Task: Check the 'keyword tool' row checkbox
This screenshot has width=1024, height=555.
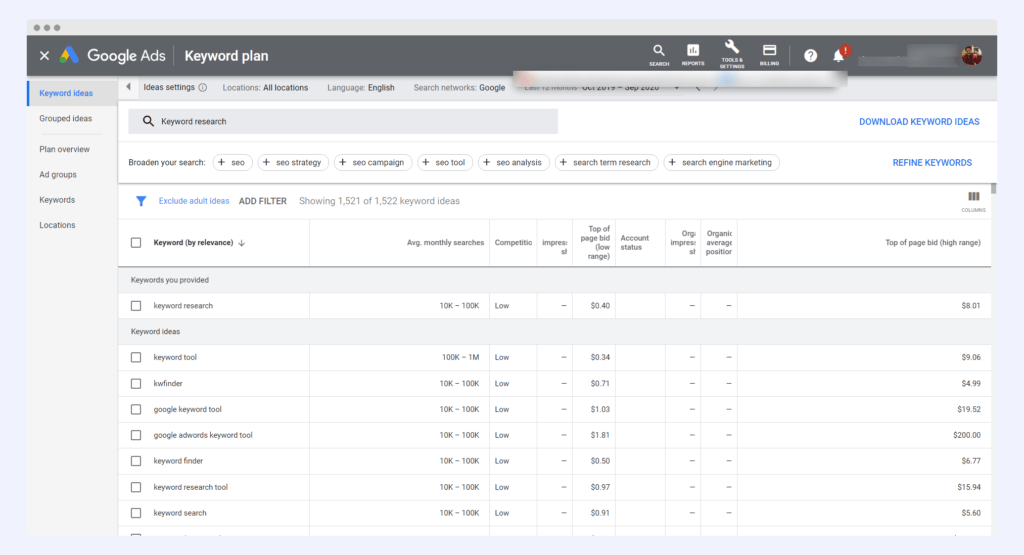Action: [136, 357]
